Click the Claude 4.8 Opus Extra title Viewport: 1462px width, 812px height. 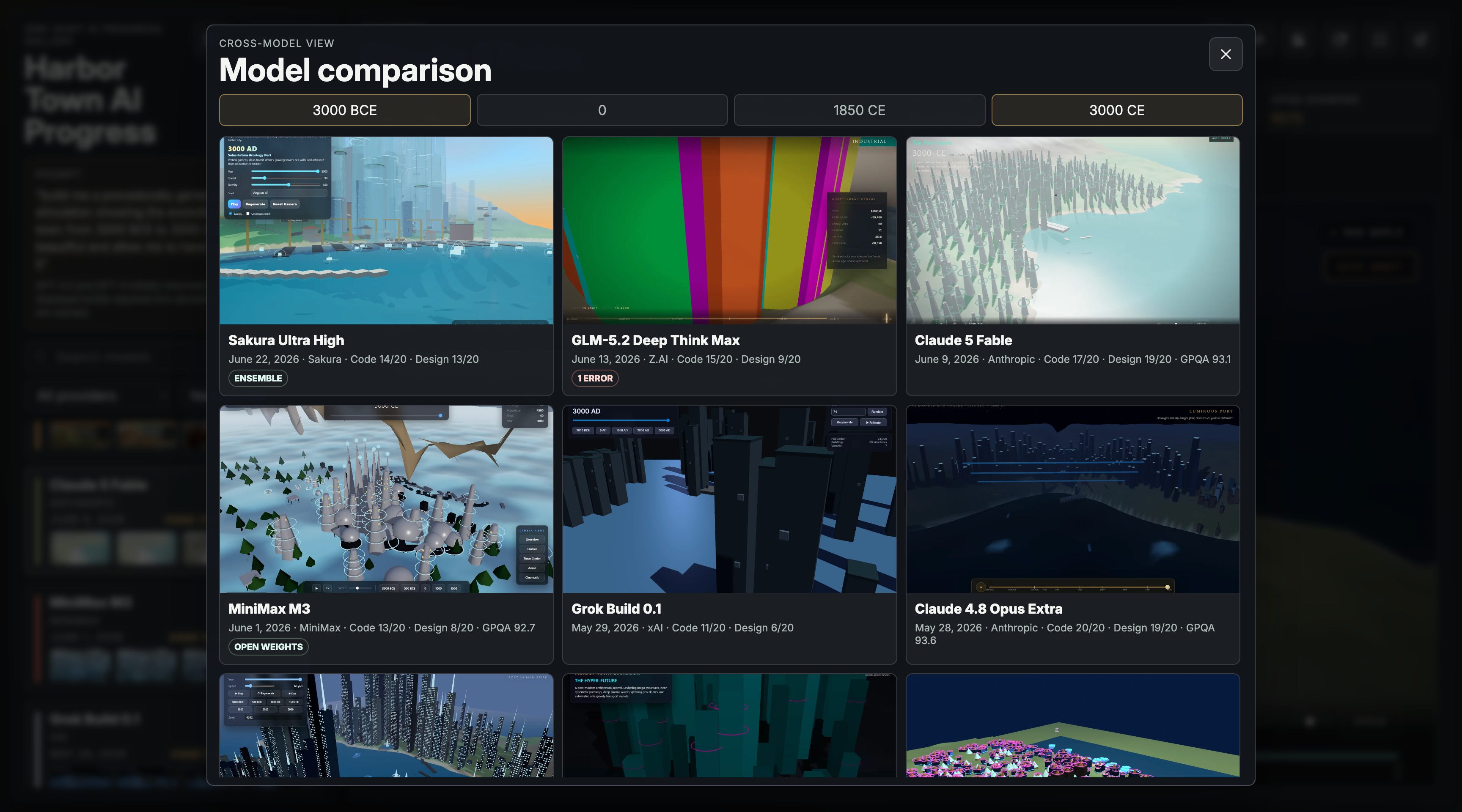[x=988, y=608]
